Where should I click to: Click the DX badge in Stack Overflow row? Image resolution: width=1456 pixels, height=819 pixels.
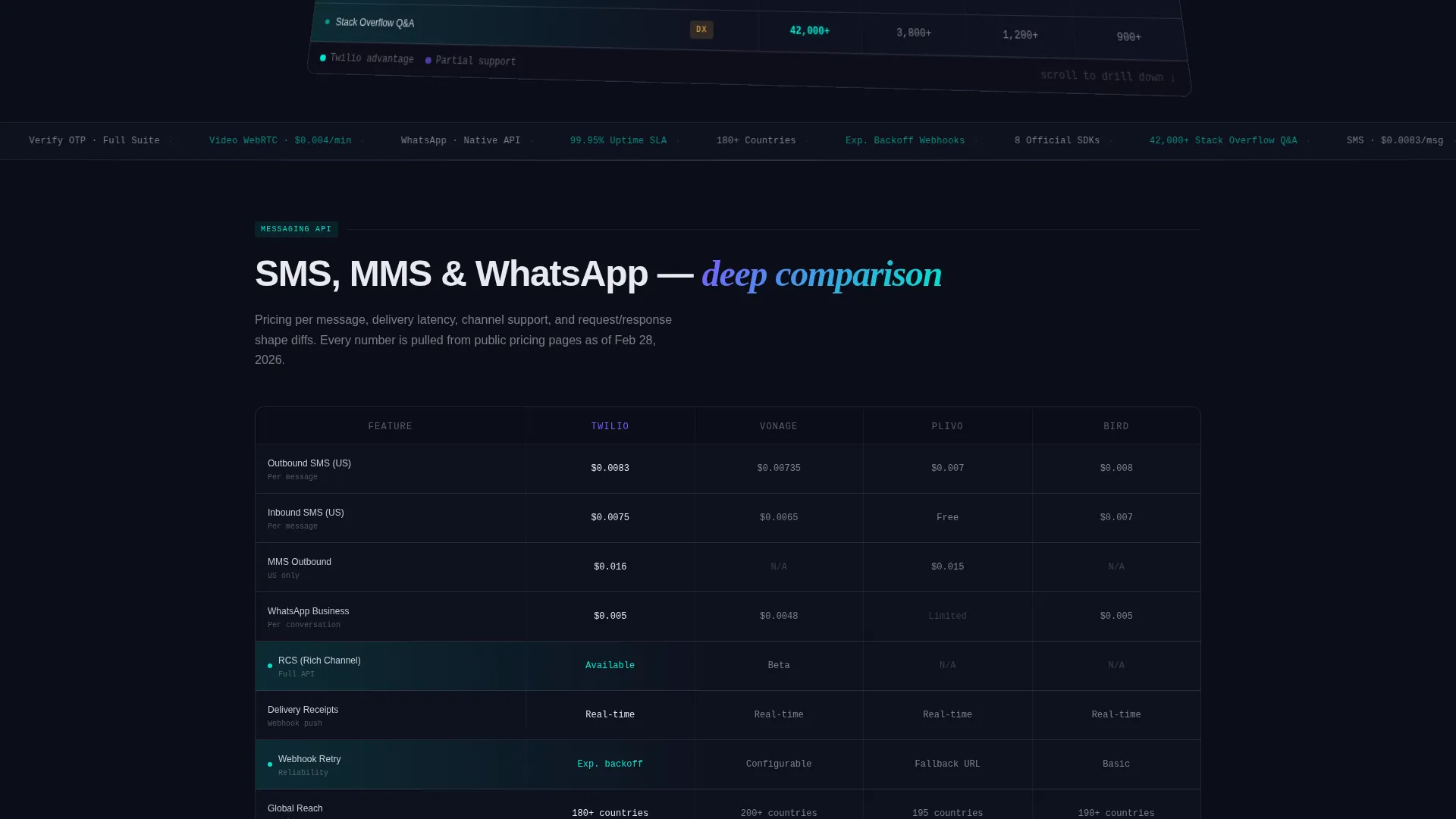(x=701, y=30)
